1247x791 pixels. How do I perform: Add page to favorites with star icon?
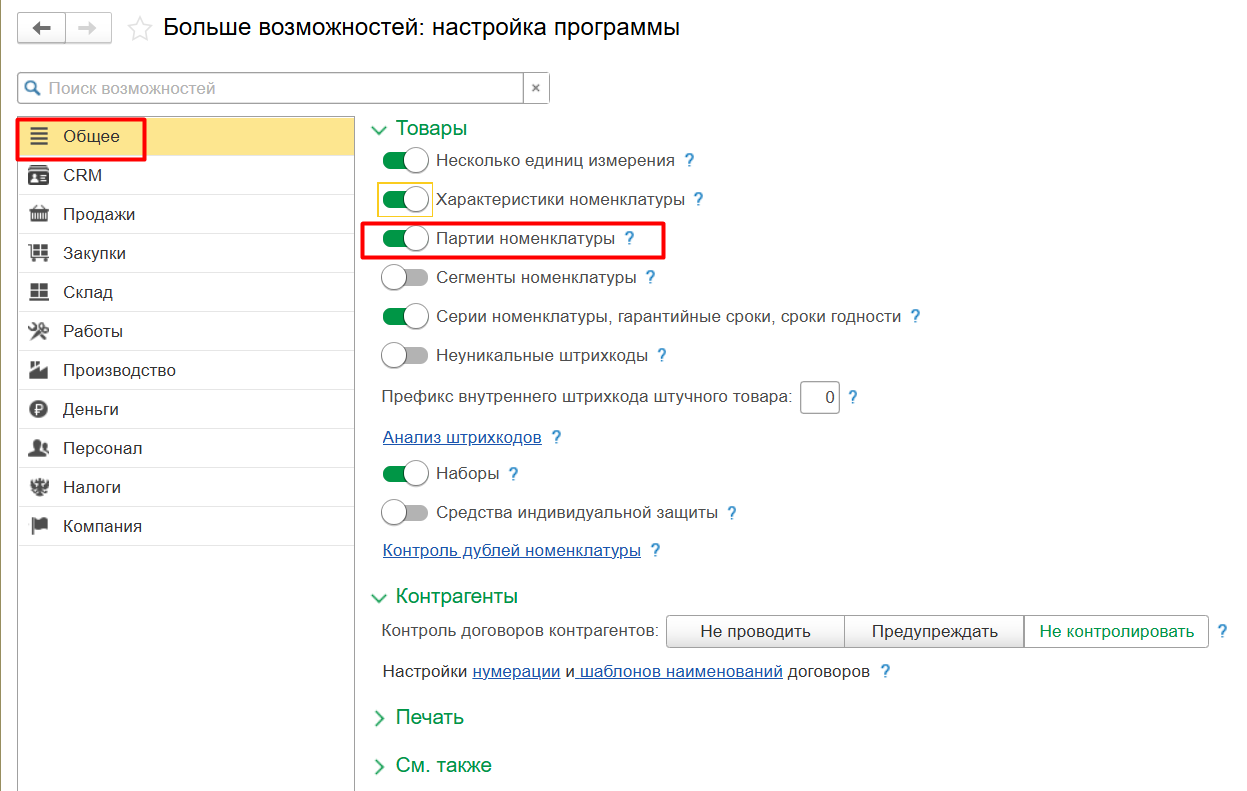tap(140, 29)
